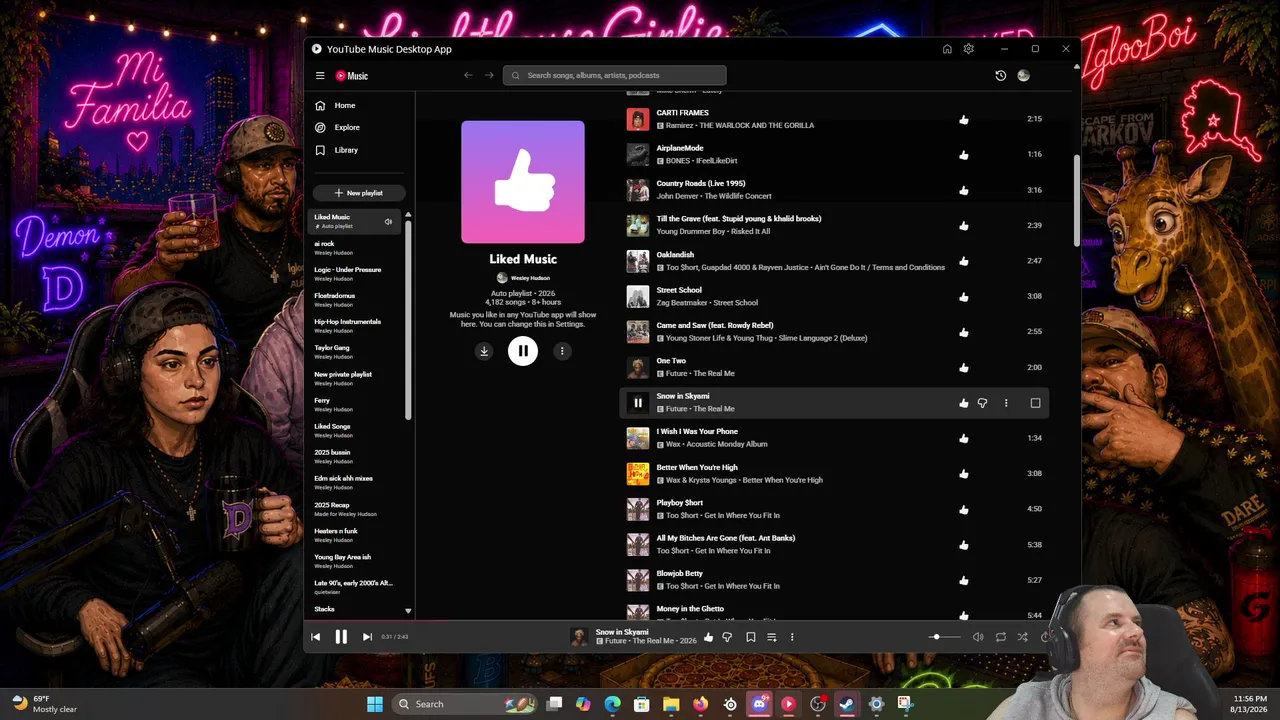Open the listening history icon
The image size is (1280, 720).
pos(1000,75)
